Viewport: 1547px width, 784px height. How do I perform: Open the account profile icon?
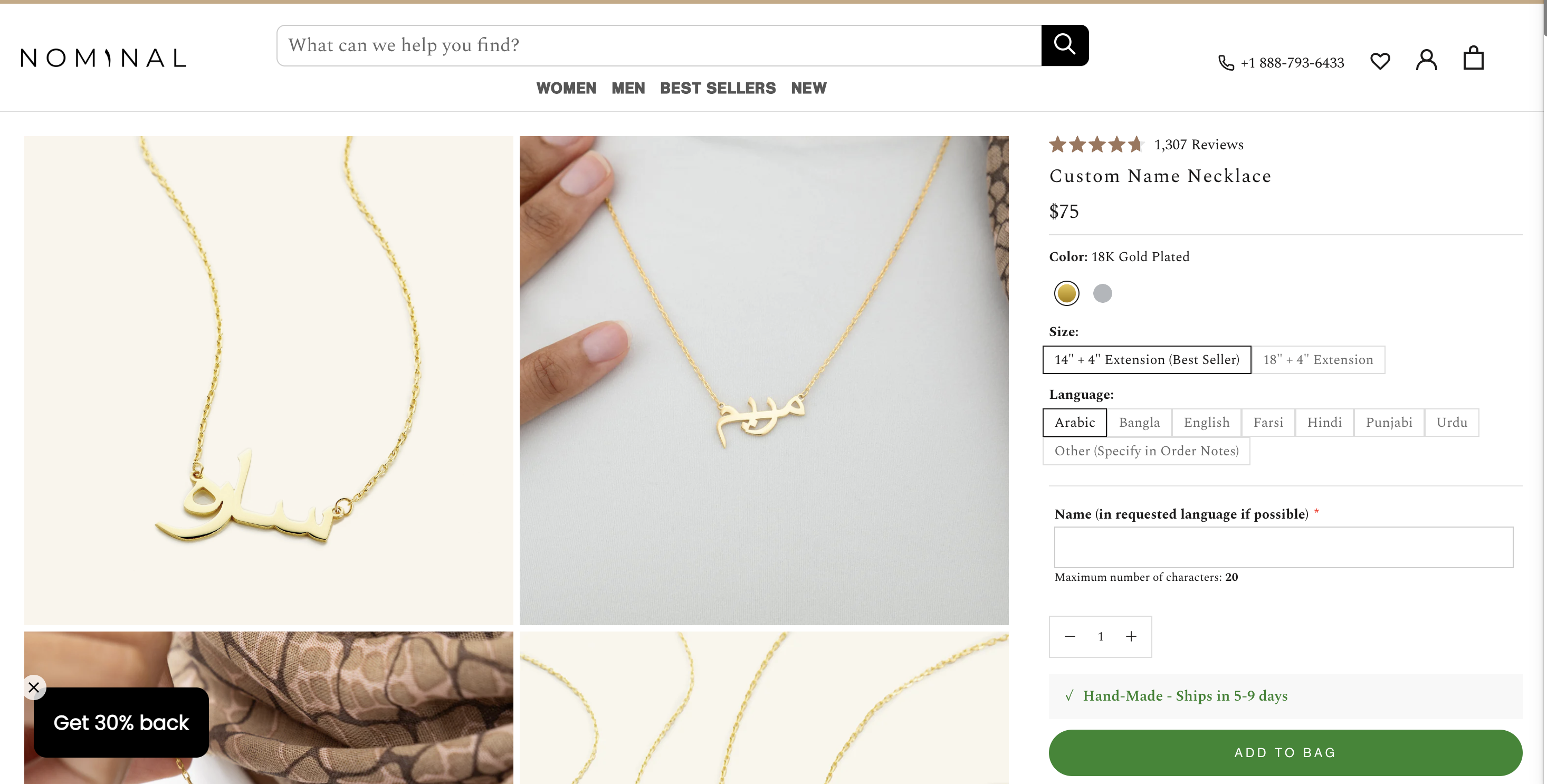pos(1426,60)
